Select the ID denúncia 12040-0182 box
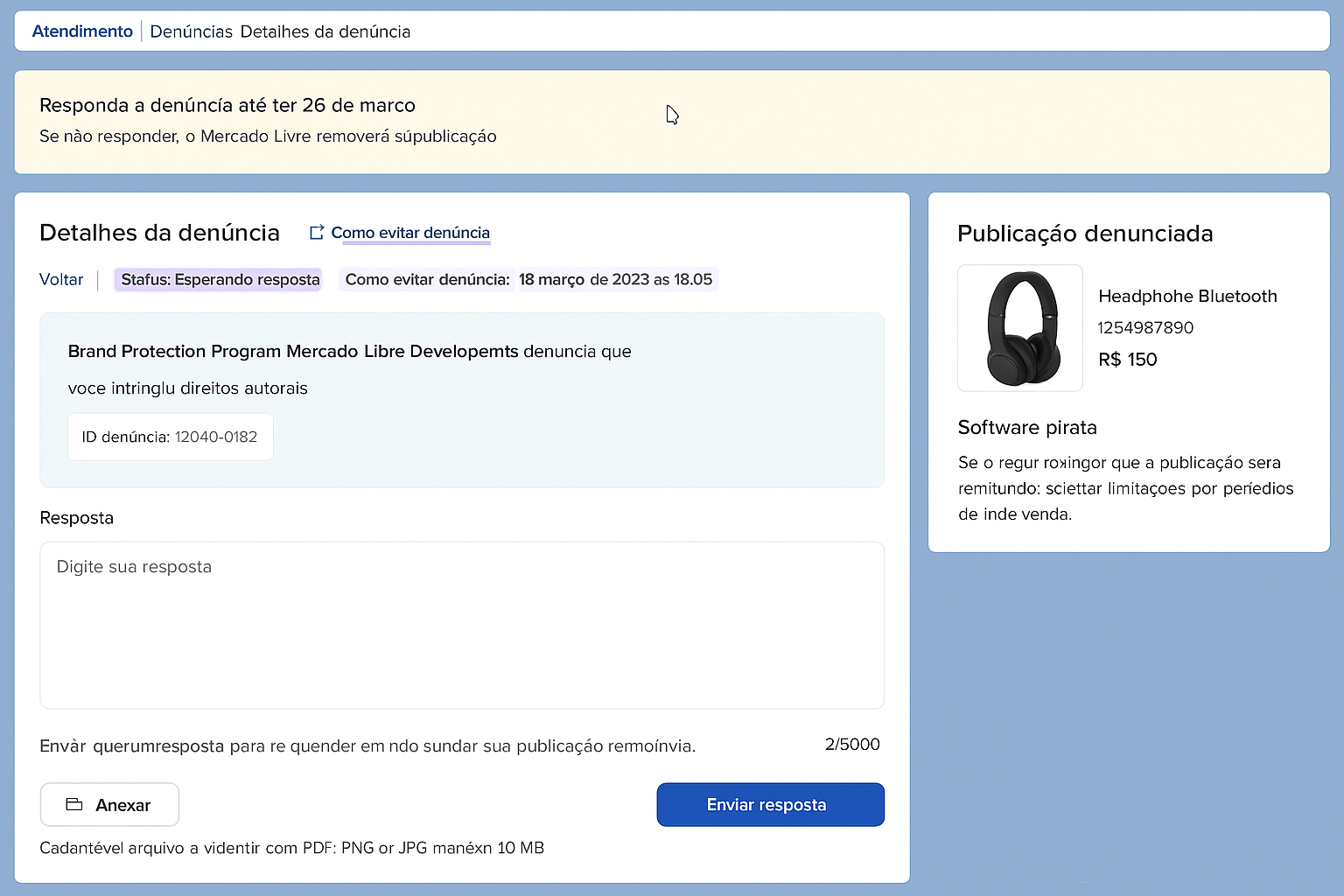 tap(170, 437)
